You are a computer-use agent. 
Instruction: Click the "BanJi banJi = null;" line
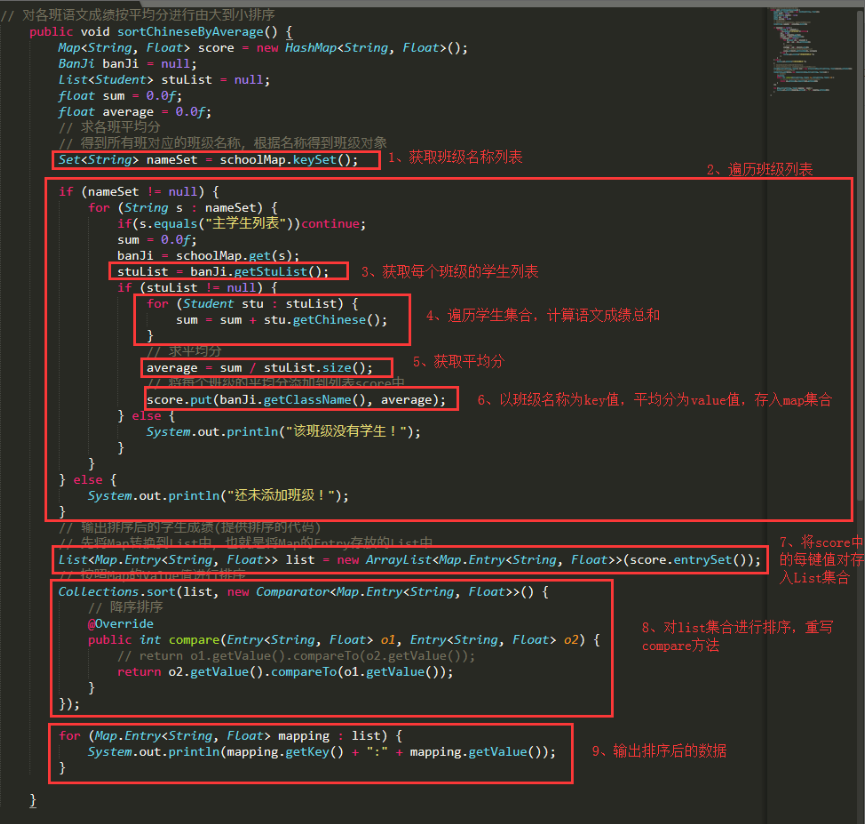[x=127, y=64]
